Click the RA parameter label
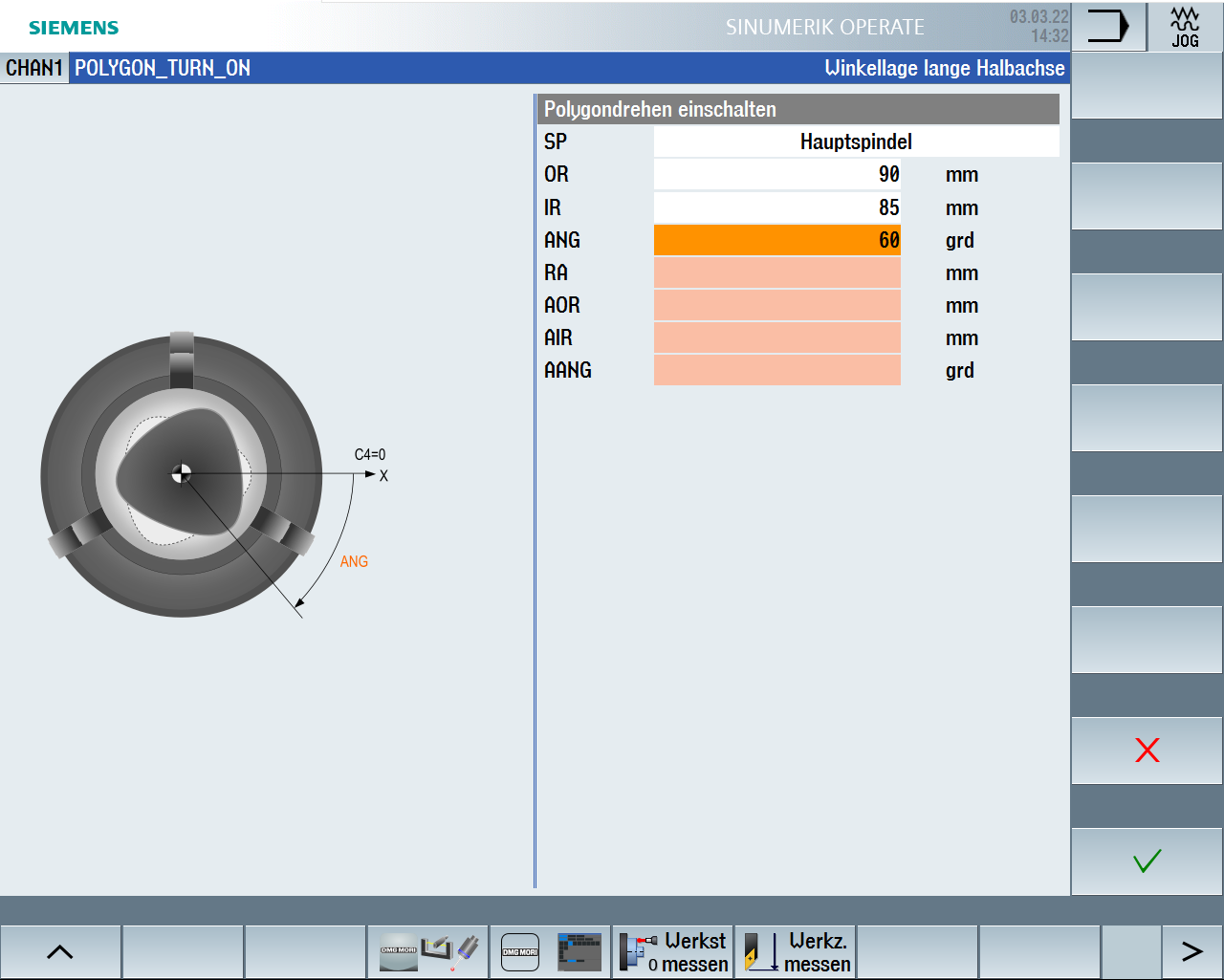Screen dimensions: 1224x980 (x=557, y=272)
